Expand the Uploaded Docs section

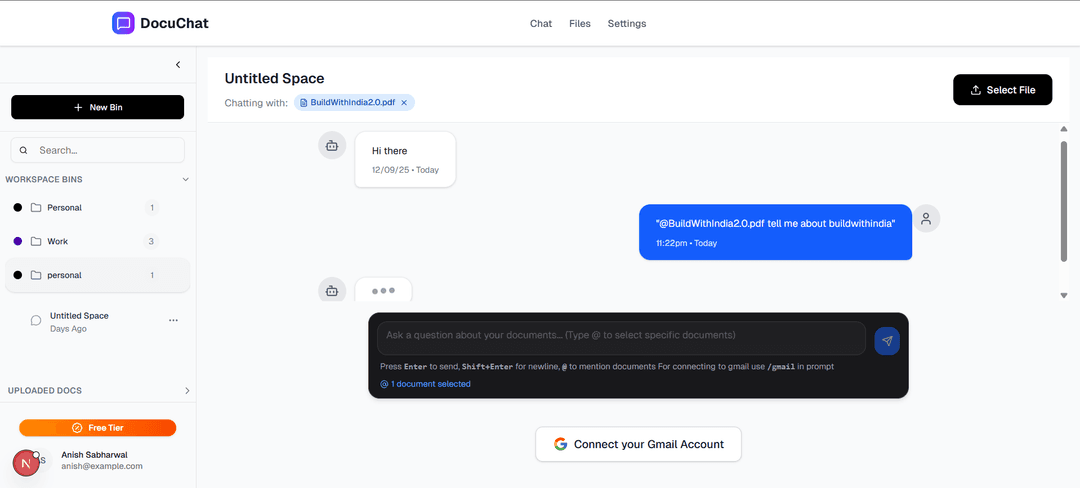(x=187, y=391)
